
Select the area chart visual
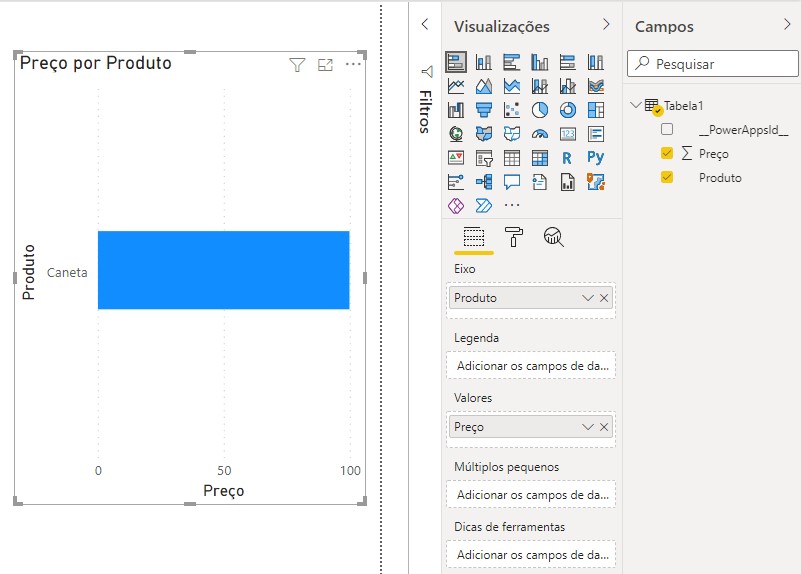point(484,86)
